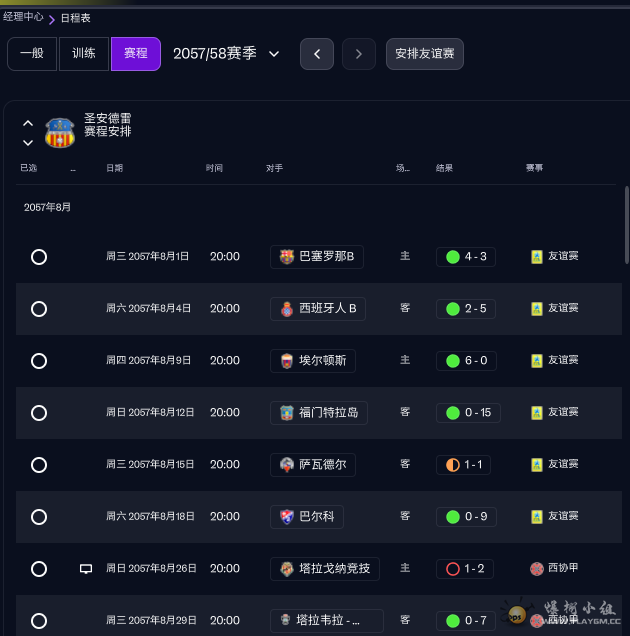Click the 巴塞罗那B team badge
Image resolution: width=630 pixels, height=636 pixels.
[287, 257]
